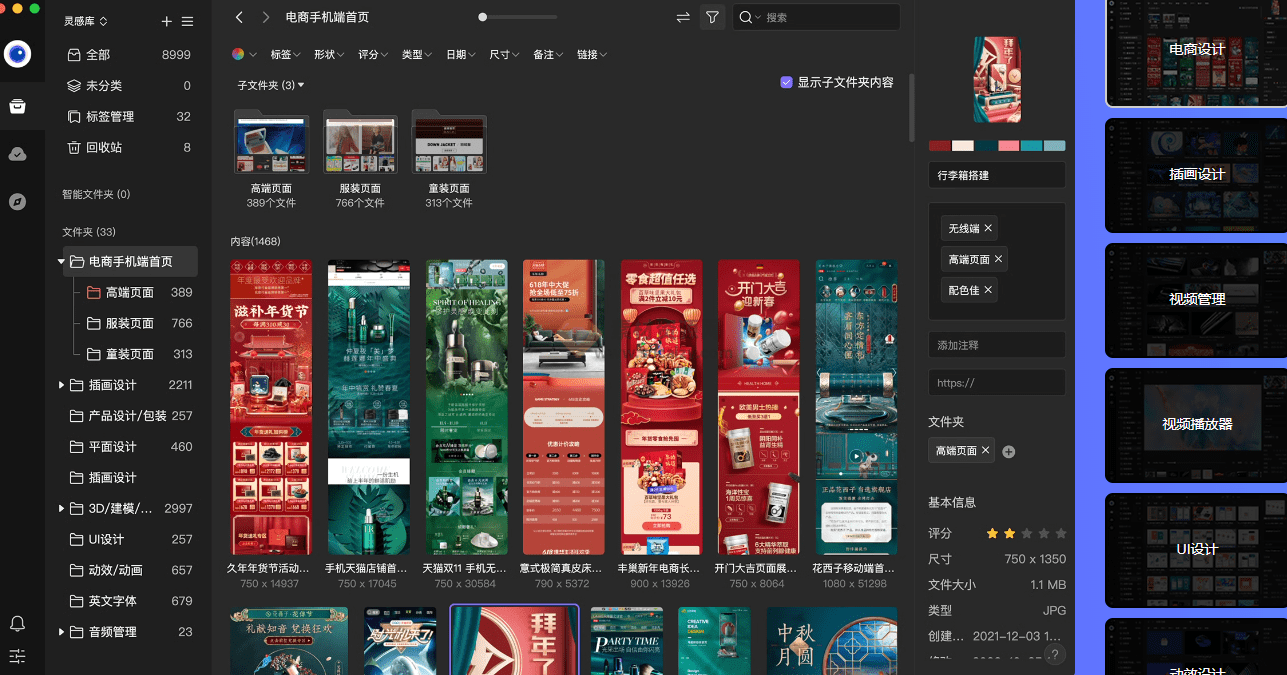Expand the 插画设计 folder in the tree
Image resolution: width=1287 pixels, height=675 pixels.
(61, 384)
